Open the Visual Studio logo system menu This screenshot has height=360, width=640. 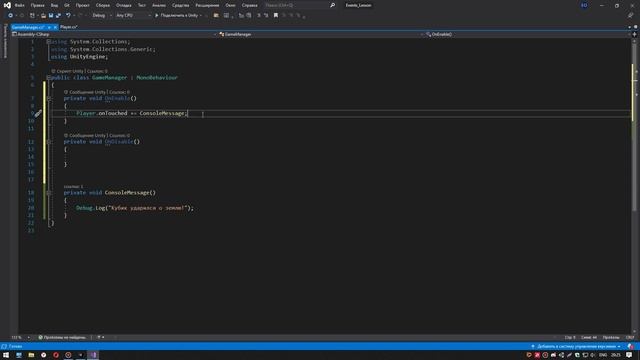(7, 5)
